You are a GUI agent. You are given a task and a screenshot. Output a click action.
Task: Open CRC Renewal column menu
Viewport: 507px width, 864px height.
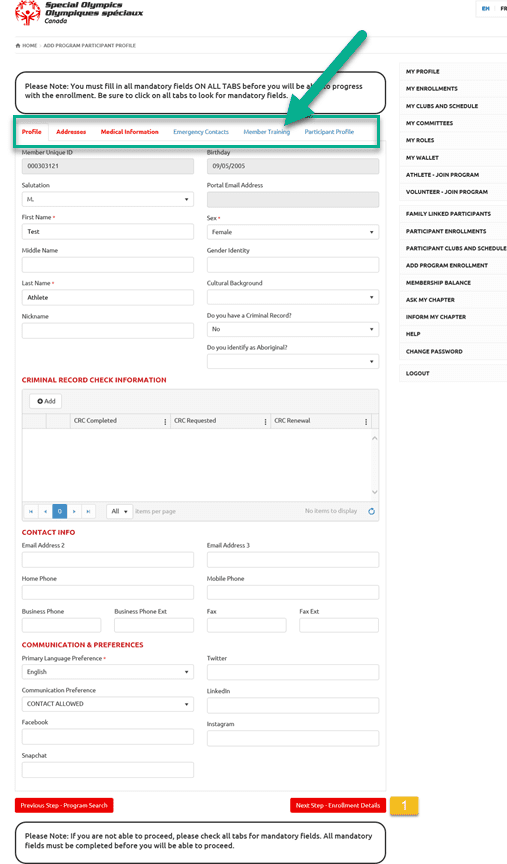coord(366,421)
